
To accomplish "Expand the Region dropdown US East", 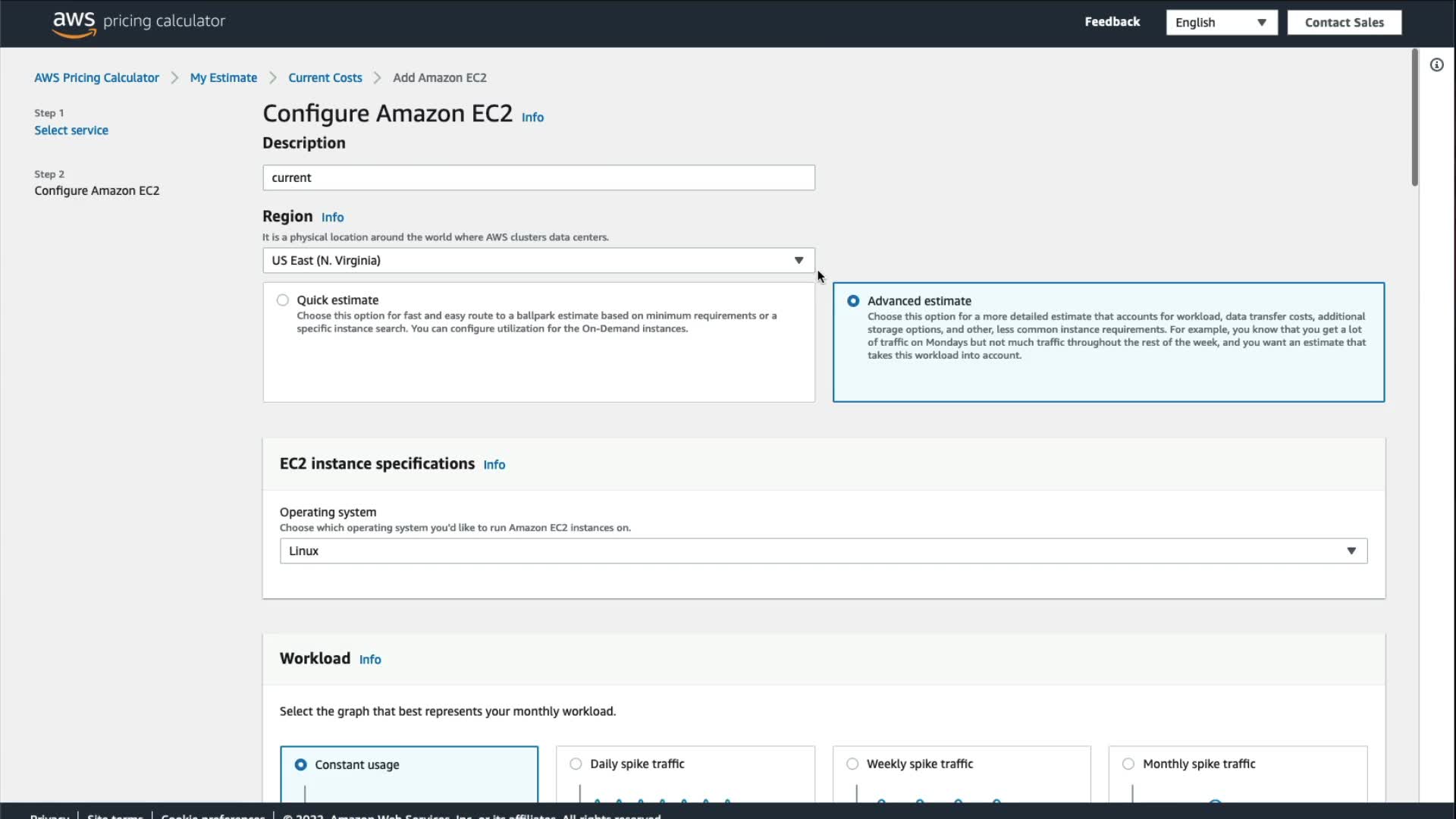I will tap(538, 261).
